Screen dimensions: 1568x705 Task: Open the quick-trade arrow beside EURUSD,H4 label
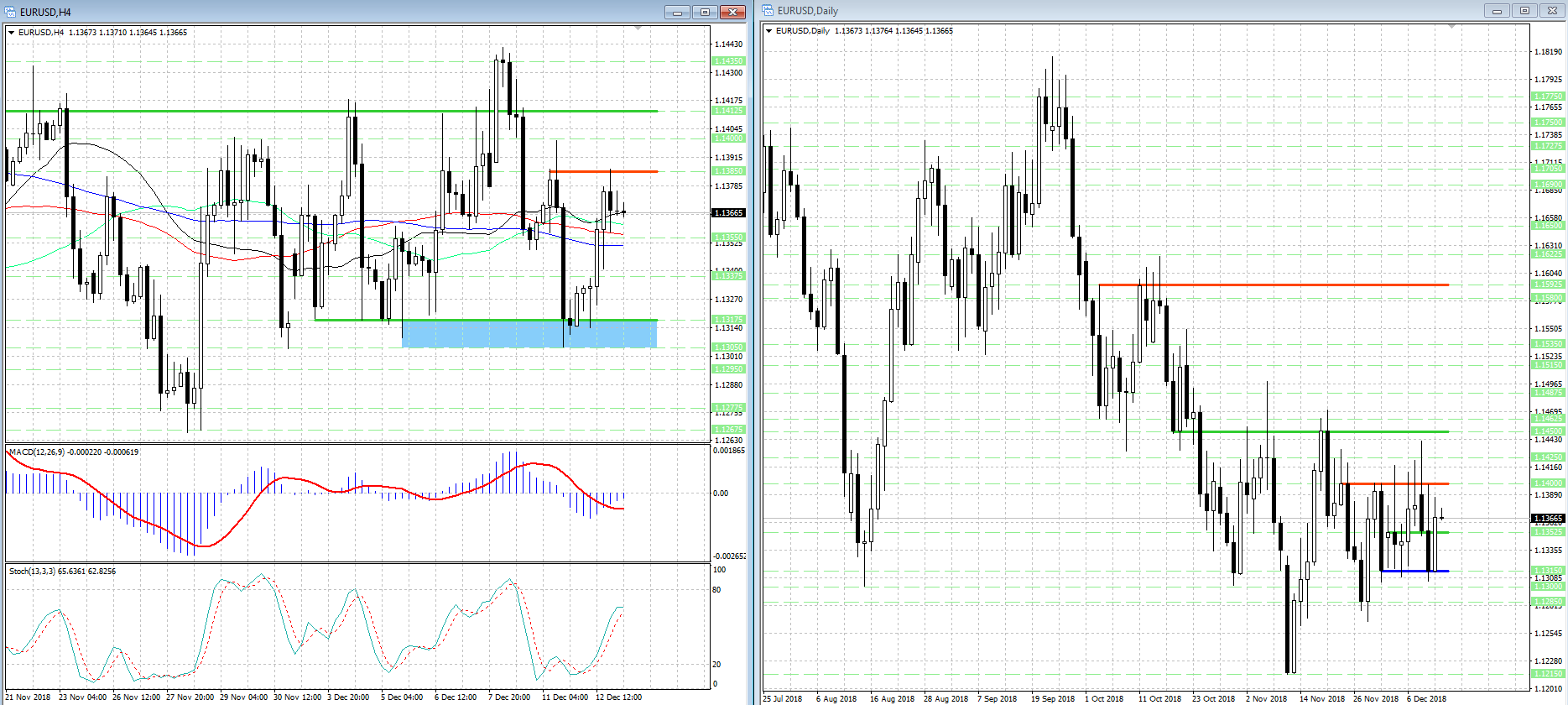[12, 33]
